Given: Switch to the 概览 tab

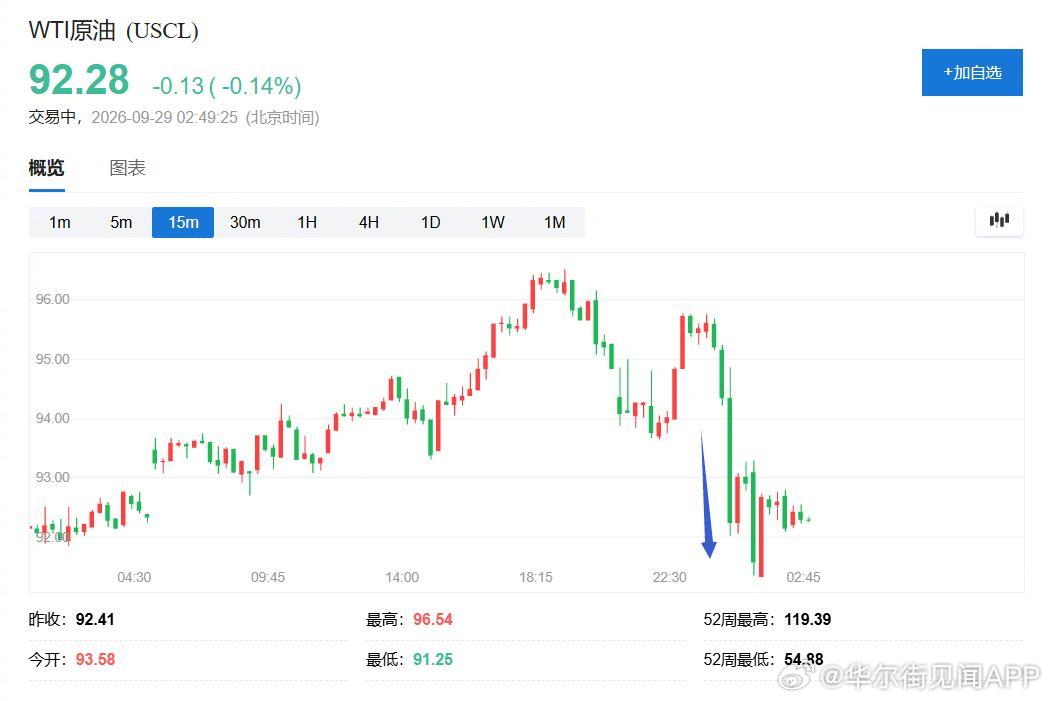Looking at the screenshot, I should (x=46, y=167).
